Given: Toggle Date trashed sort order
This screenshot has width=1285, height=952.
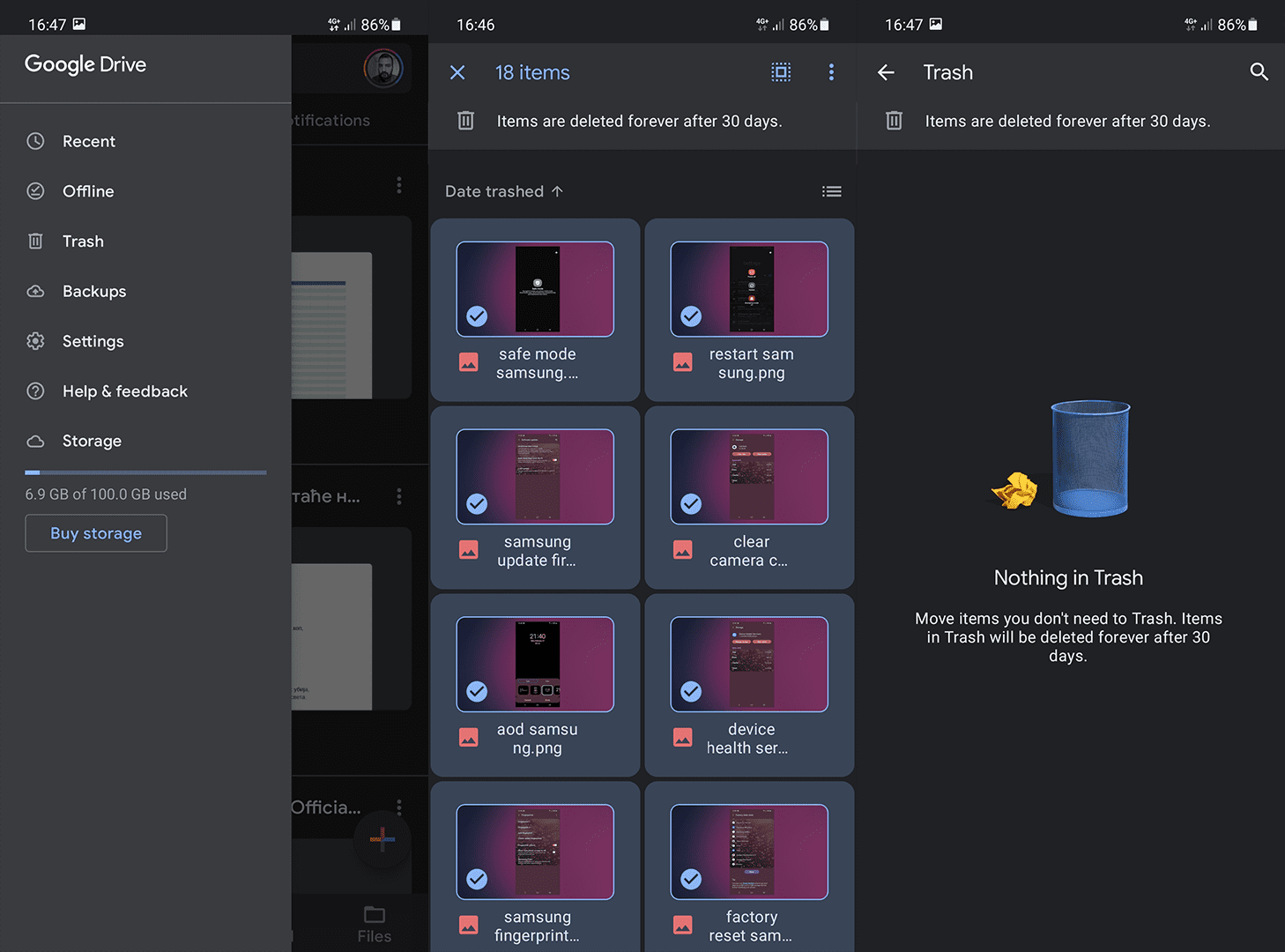Looking at the screenshot, I should 503,191.
